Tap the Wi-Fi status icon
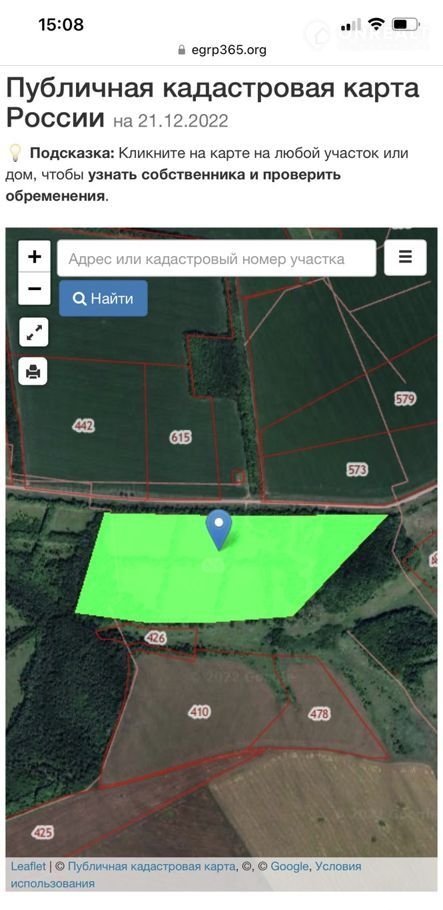This screenshot has height=910, width=443. coord(377,24)
